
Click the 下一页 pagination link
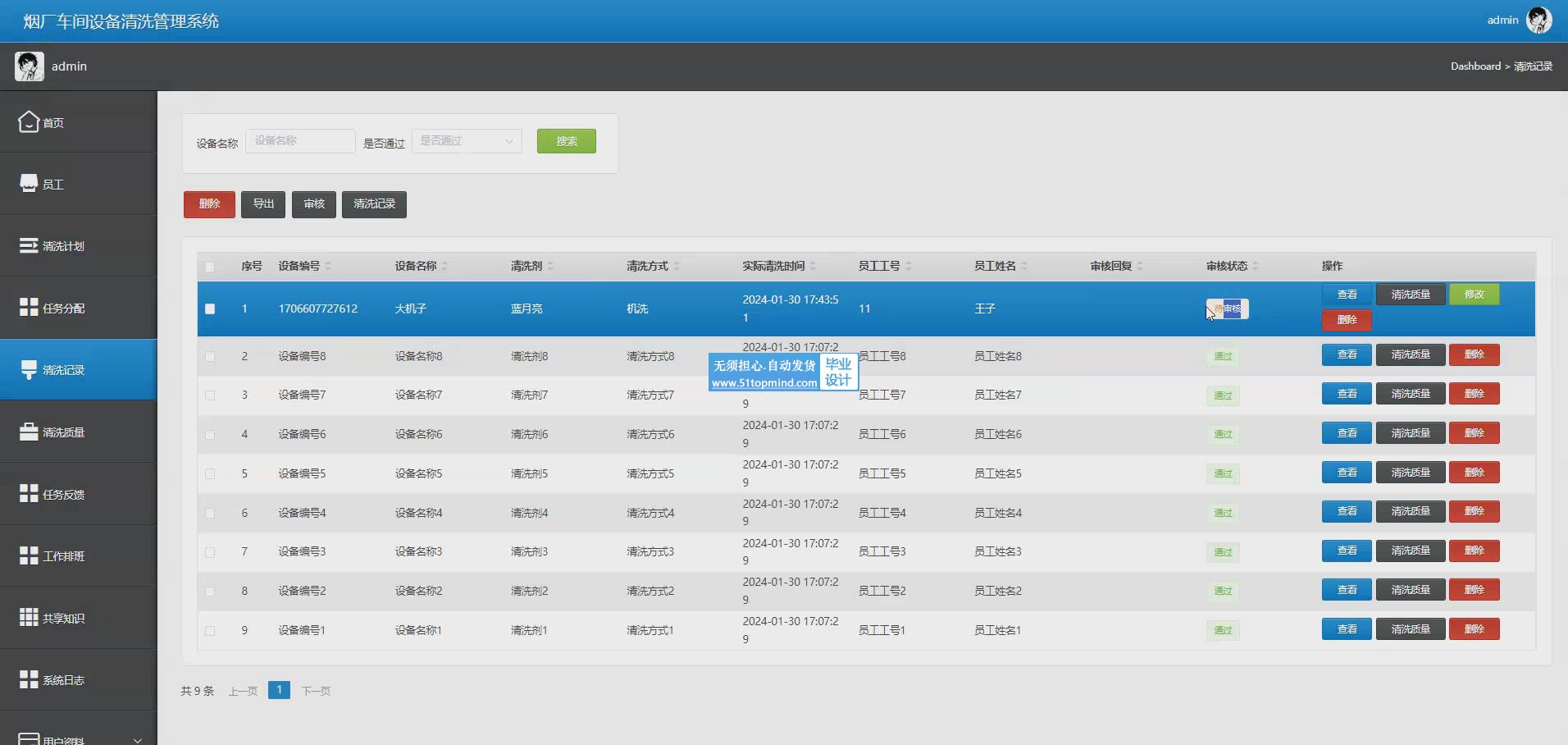(x=316, y=691)
